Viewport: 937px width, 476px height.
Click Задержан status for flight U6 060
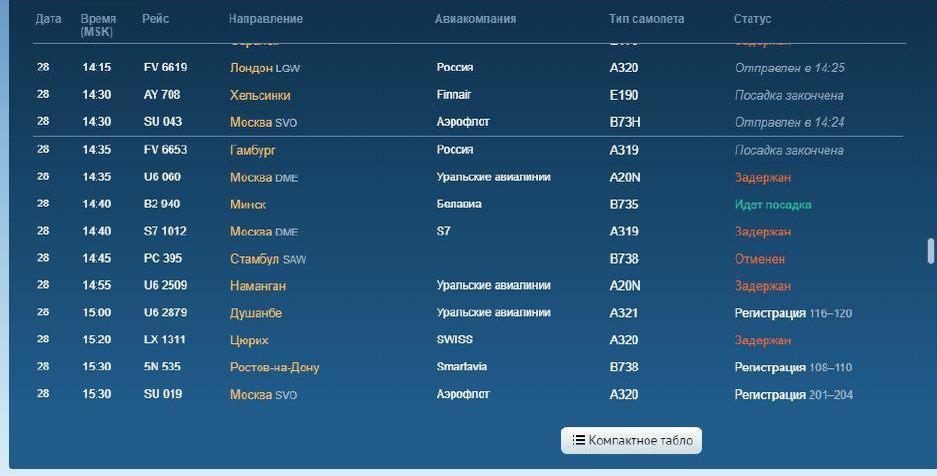[x=763, y=177]
